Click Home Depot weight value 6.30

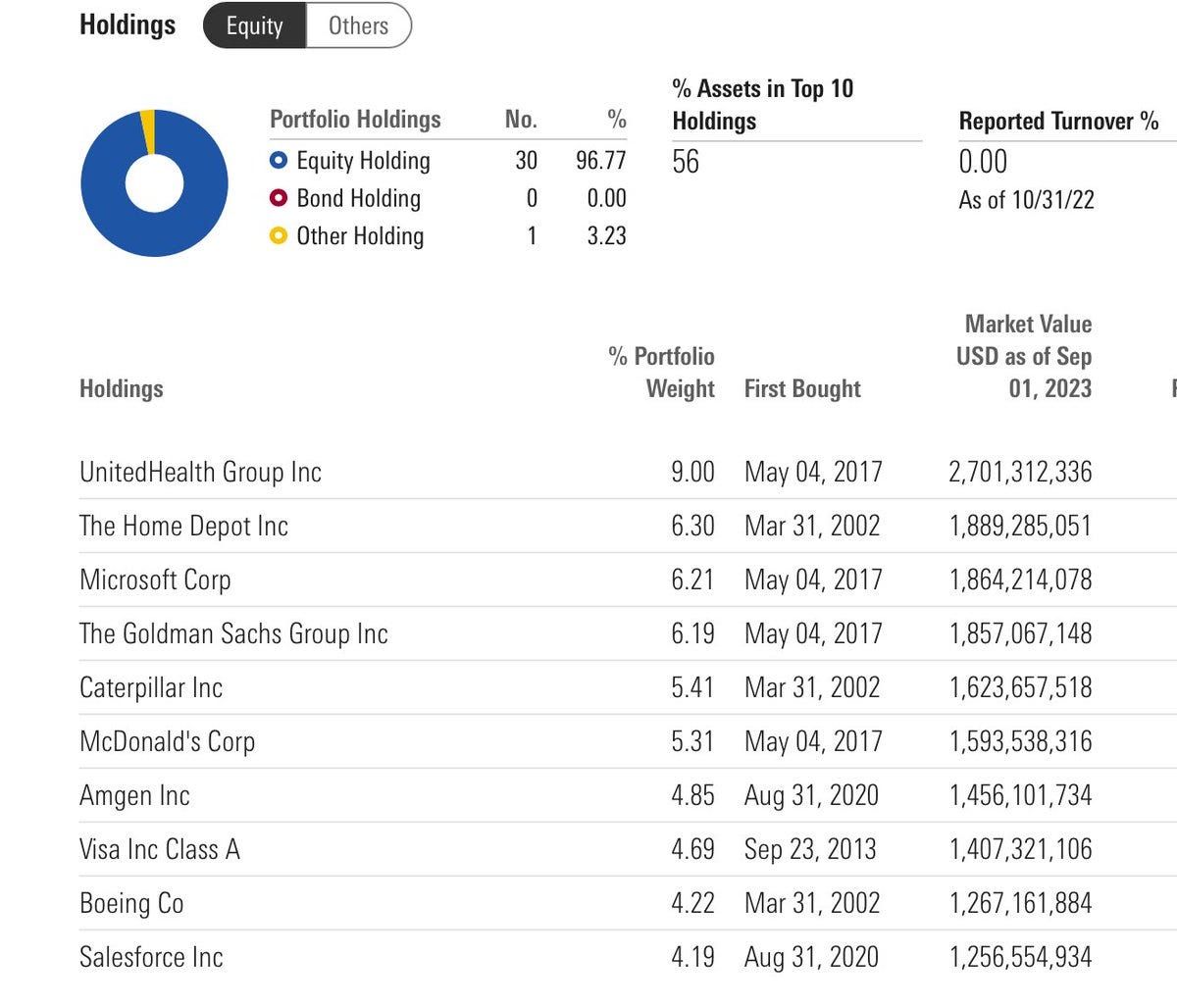point(692,526)
